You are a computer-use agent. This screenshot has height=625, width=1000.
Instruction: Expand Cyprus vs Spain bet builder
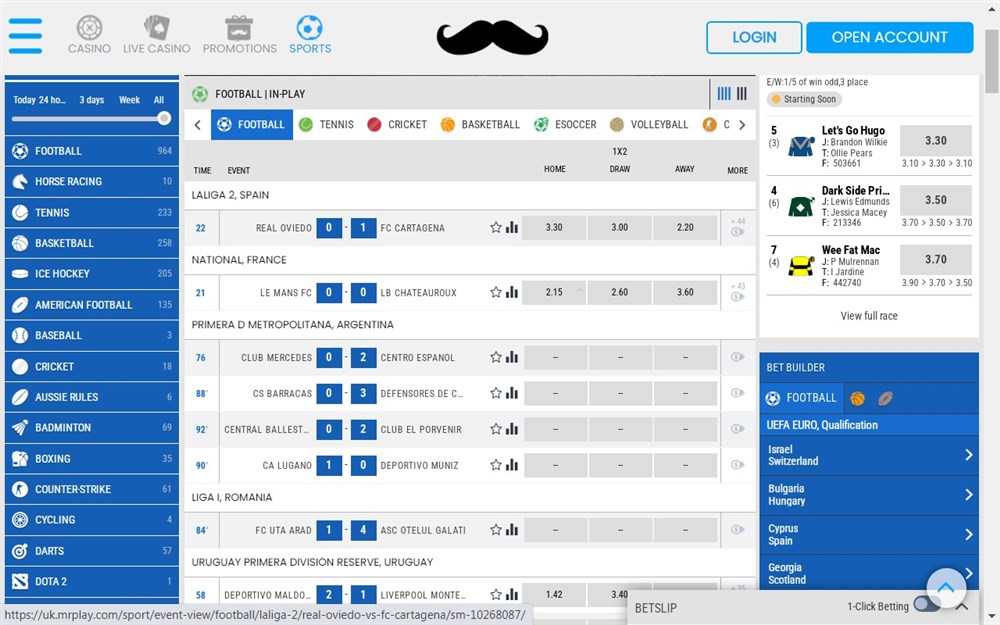click(x=869, y=534)
